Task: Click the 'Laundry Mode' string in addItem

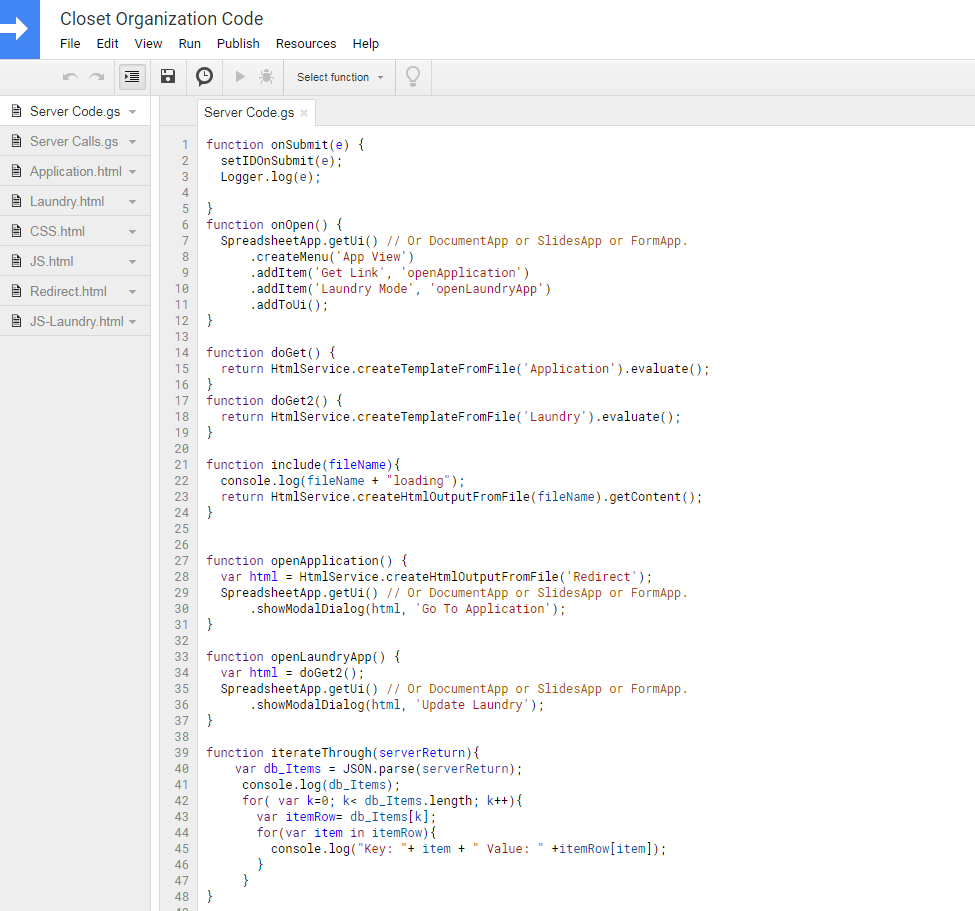Action: pyautogui.click(x=364, y=289)
